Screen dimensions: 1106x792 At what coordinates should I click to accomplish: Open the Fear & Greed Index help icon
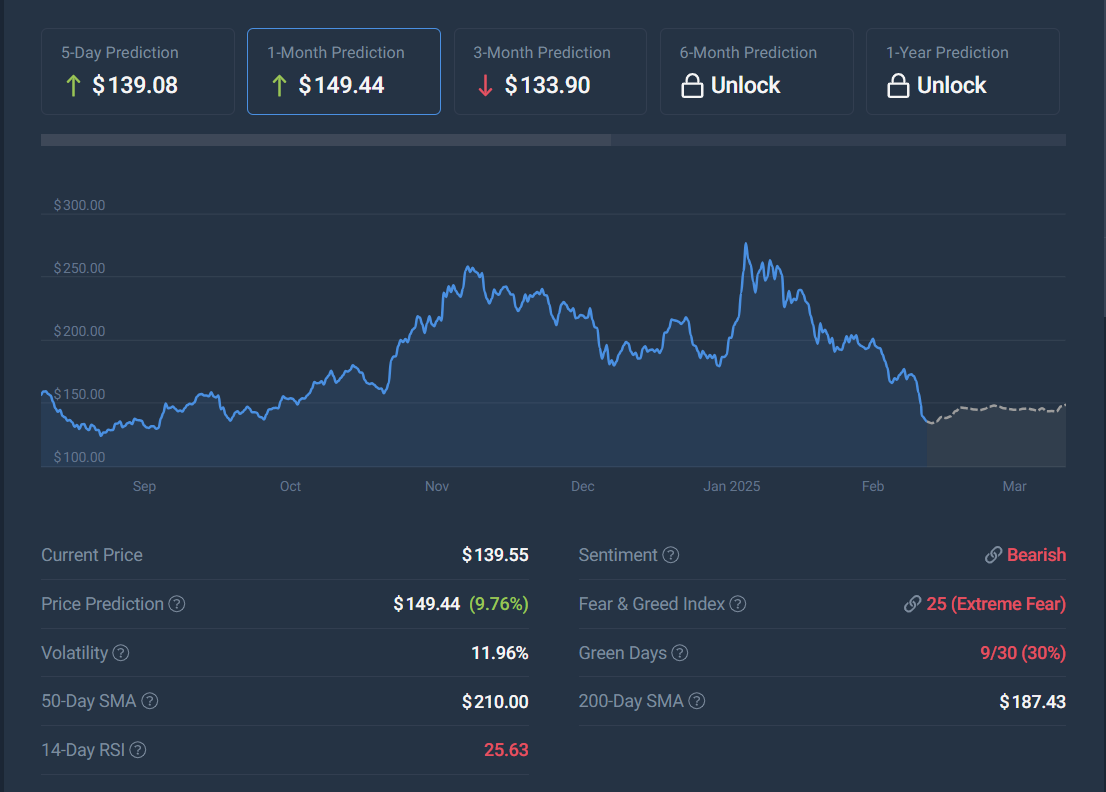738,604
